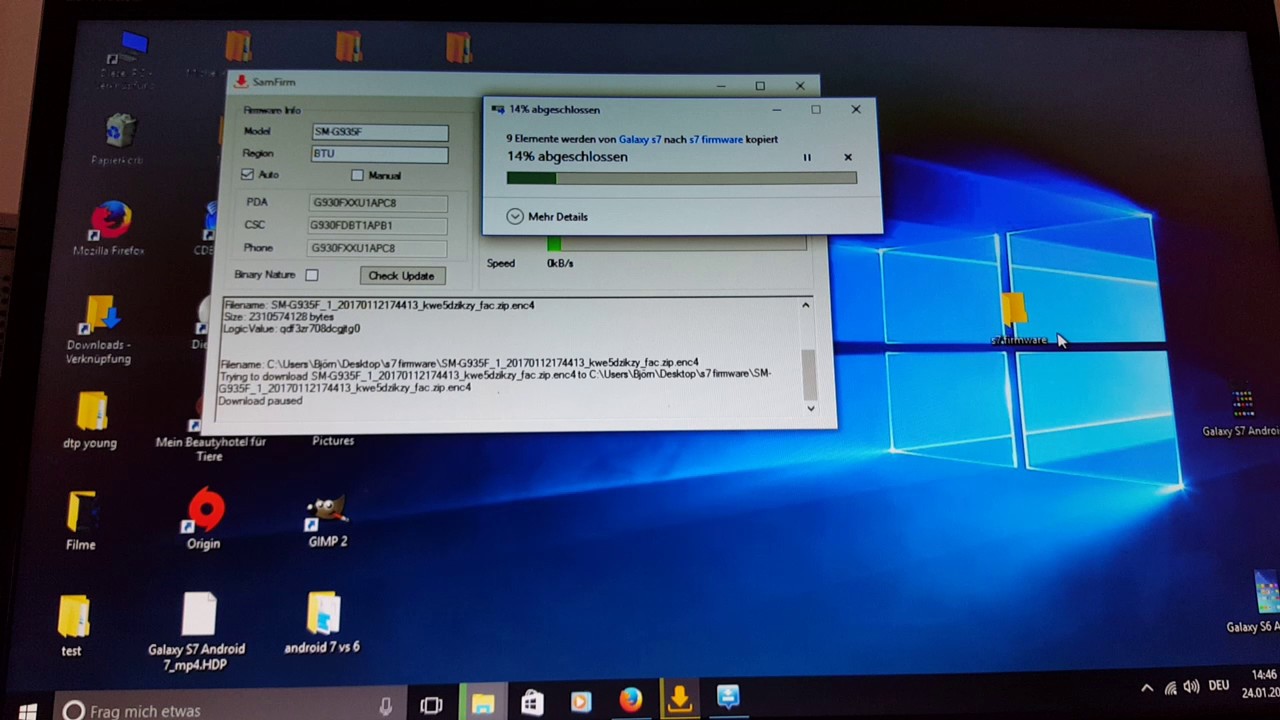Viewport: 1280px width, 720px height.
Task: Click the Cortana microphone icon
Action: click(x=386, y=708)
